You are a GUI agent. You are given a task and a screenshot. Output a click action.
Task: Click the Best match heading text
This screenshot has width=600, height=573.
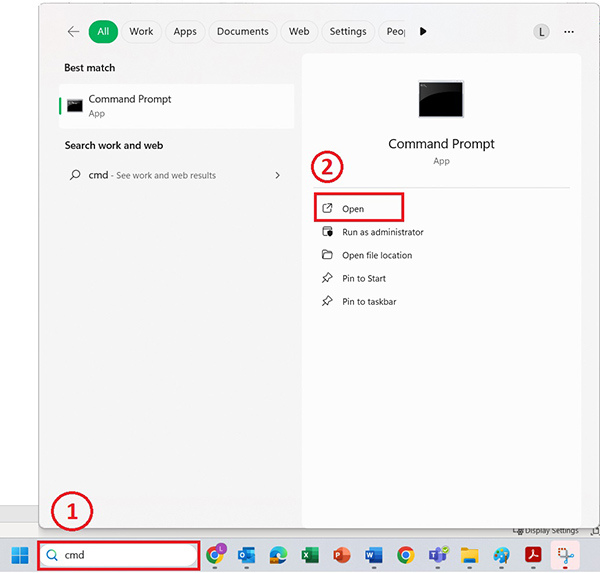click(x=90, y=68)
